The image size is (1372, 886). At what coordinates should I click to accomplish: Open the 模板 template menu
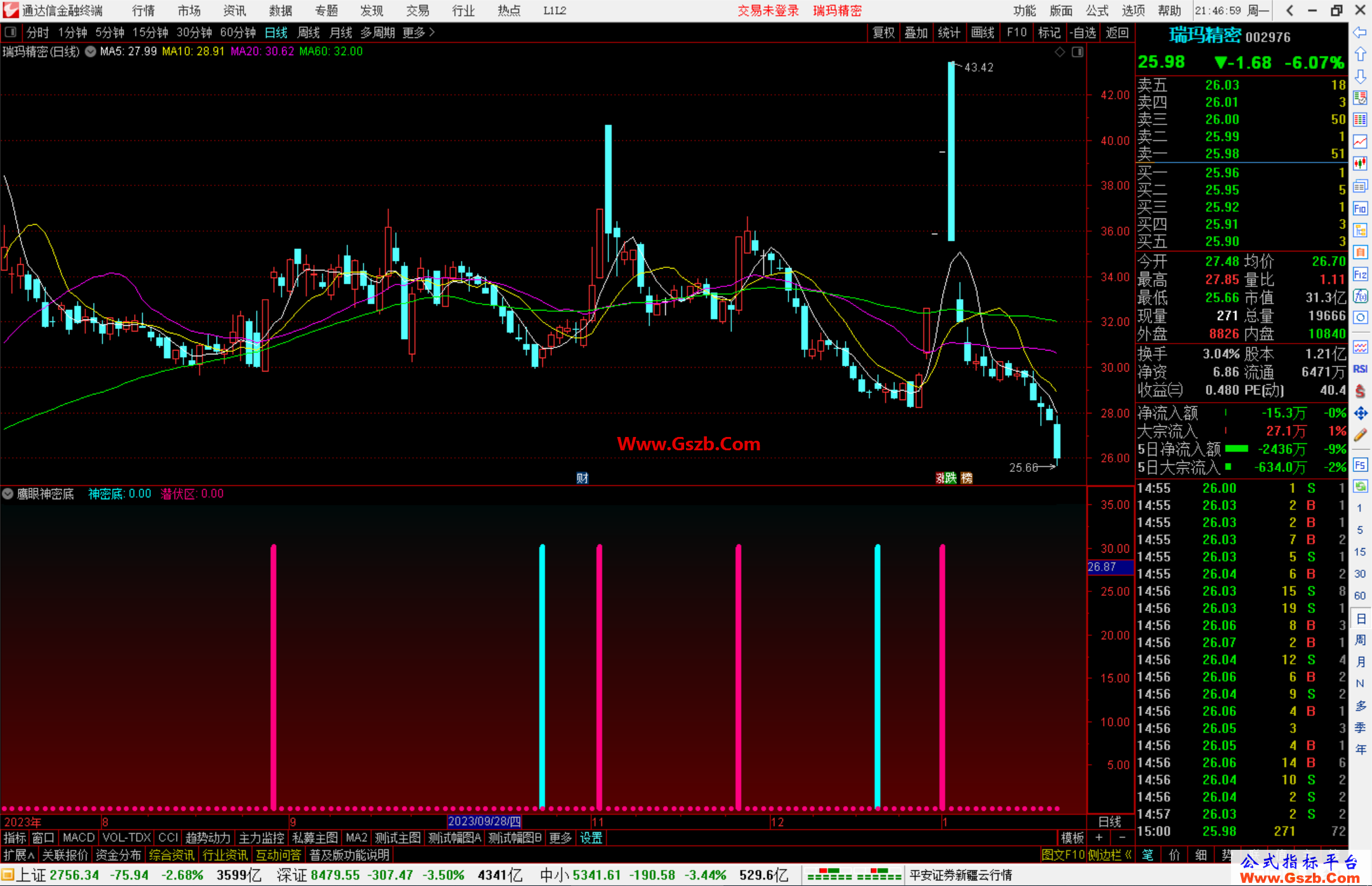1072,838
